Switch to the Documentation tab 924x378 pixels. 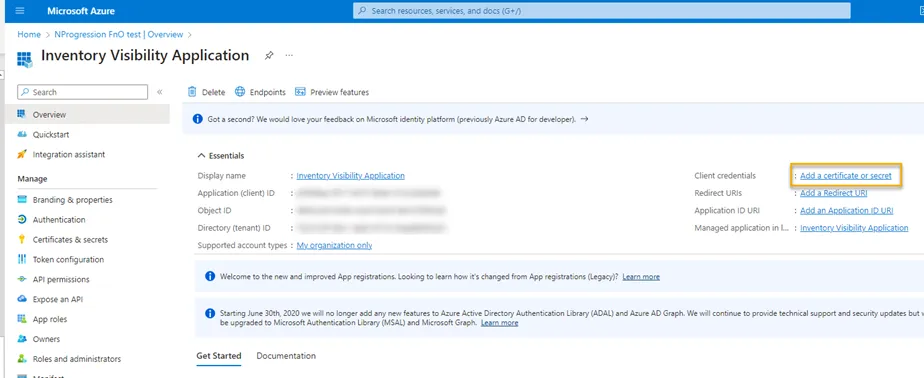pyautogui.click(x=286, y=356)
